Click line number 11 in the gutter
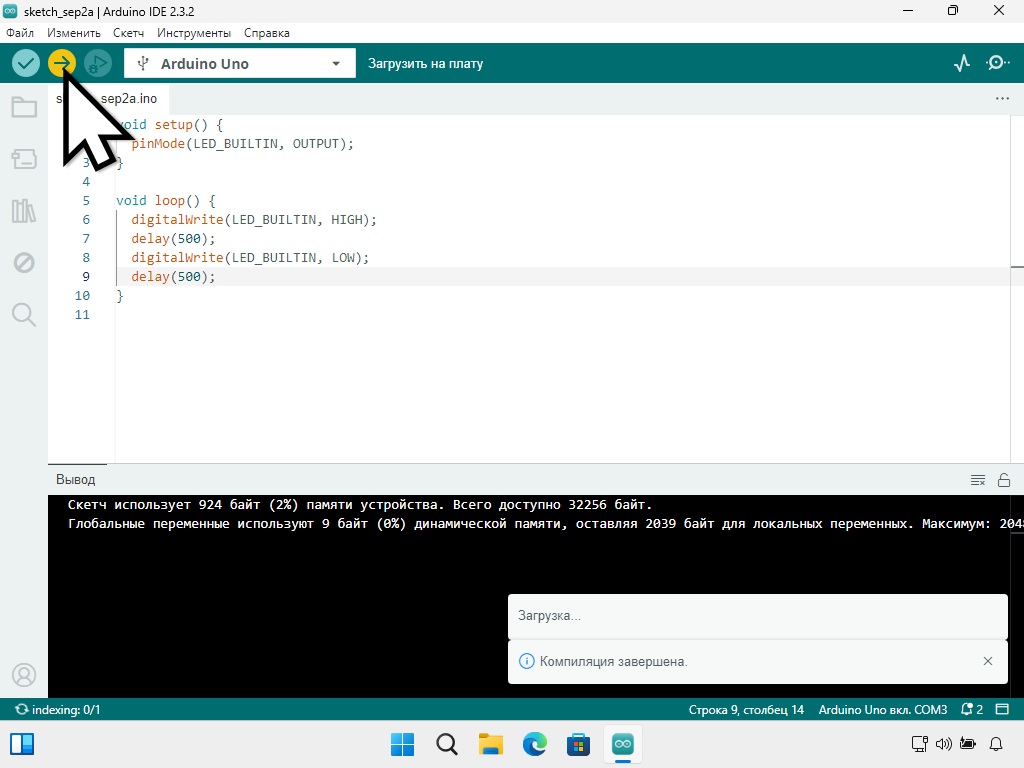This screenshot has height=768, width=1024. pyautogui.click(x=82, y=315)
